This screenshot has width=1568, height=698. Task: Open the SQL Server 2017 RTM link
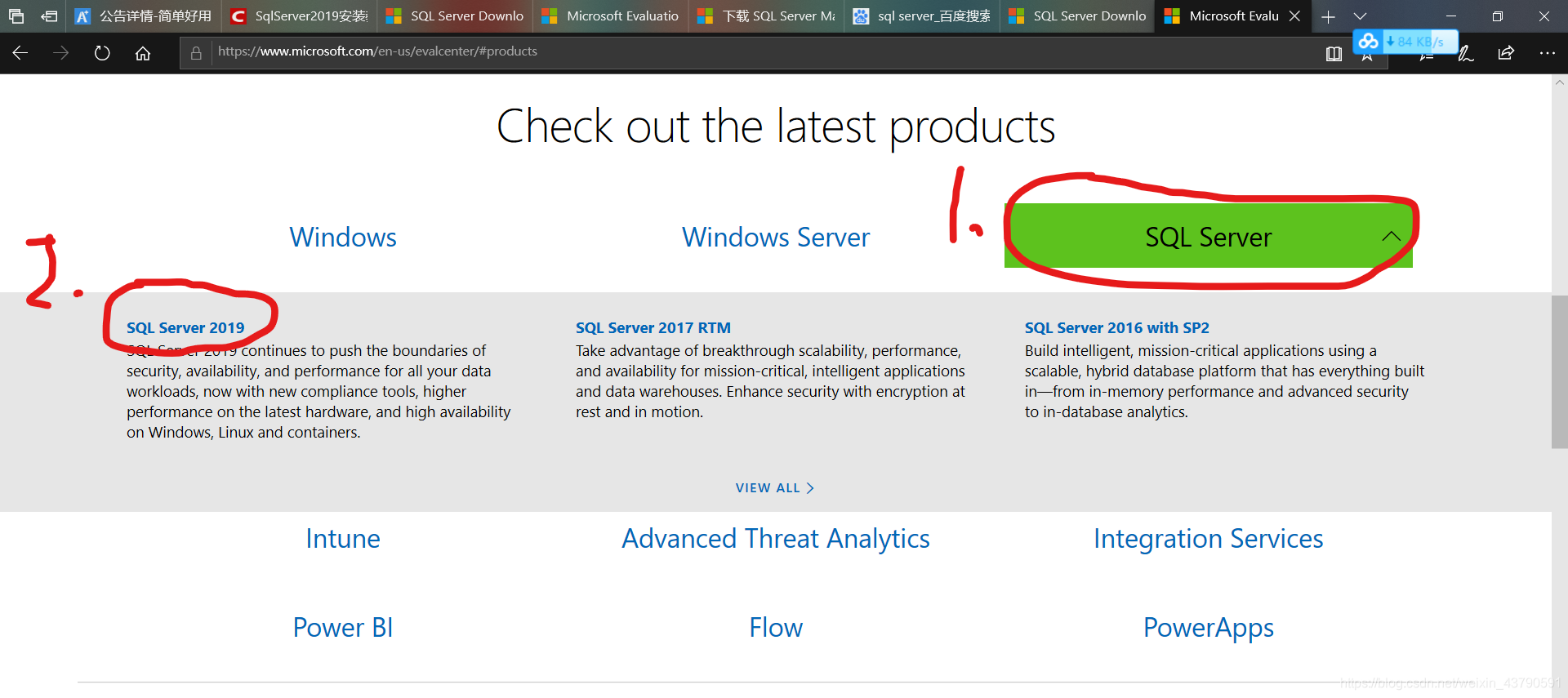(x=653, y=327)
